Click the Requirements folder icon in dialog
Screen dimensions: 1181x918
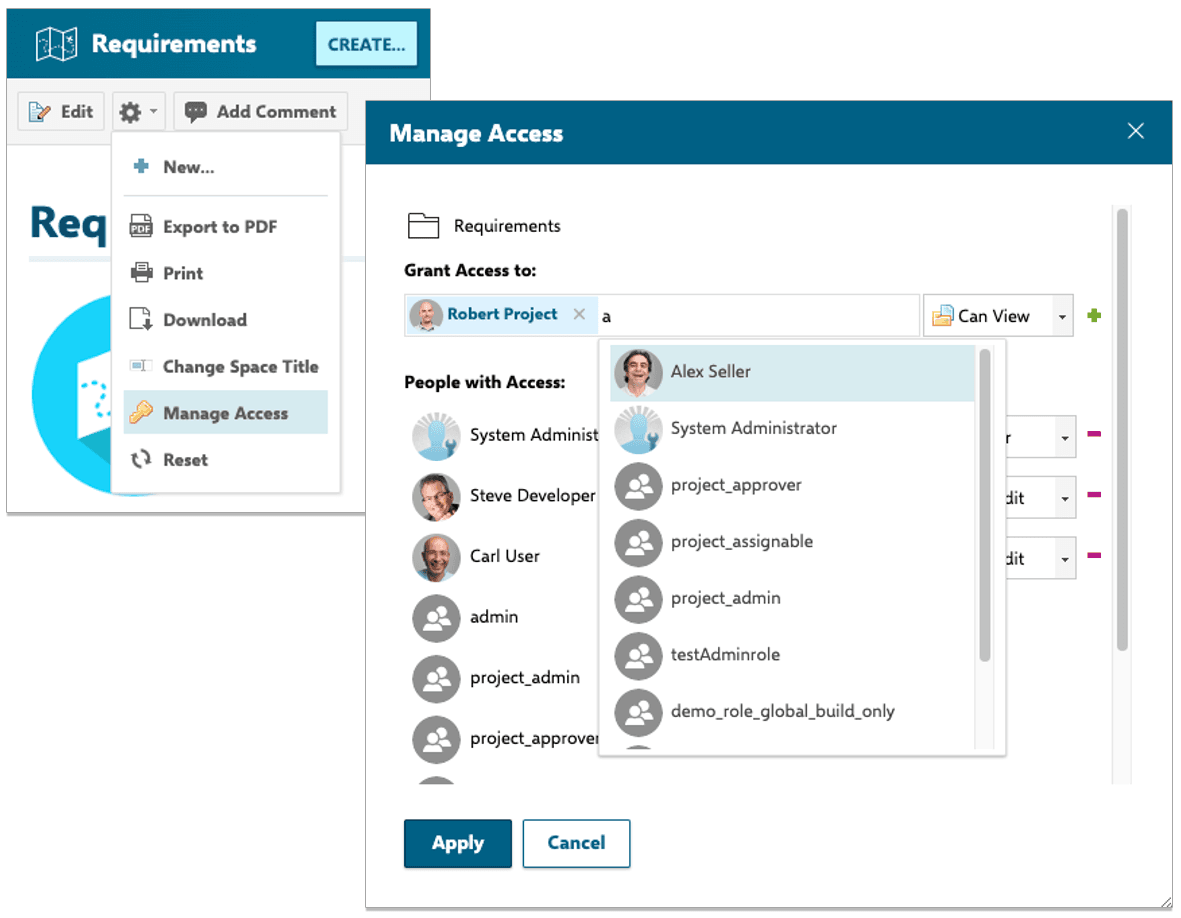(424, 226)
